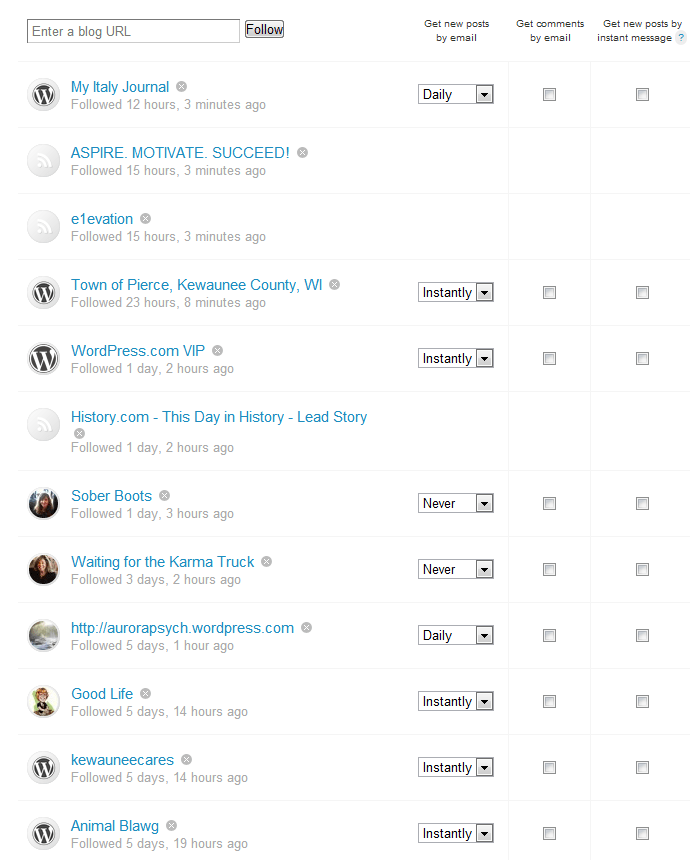Check instant message posts for Animal Blawg

(642, 834)
